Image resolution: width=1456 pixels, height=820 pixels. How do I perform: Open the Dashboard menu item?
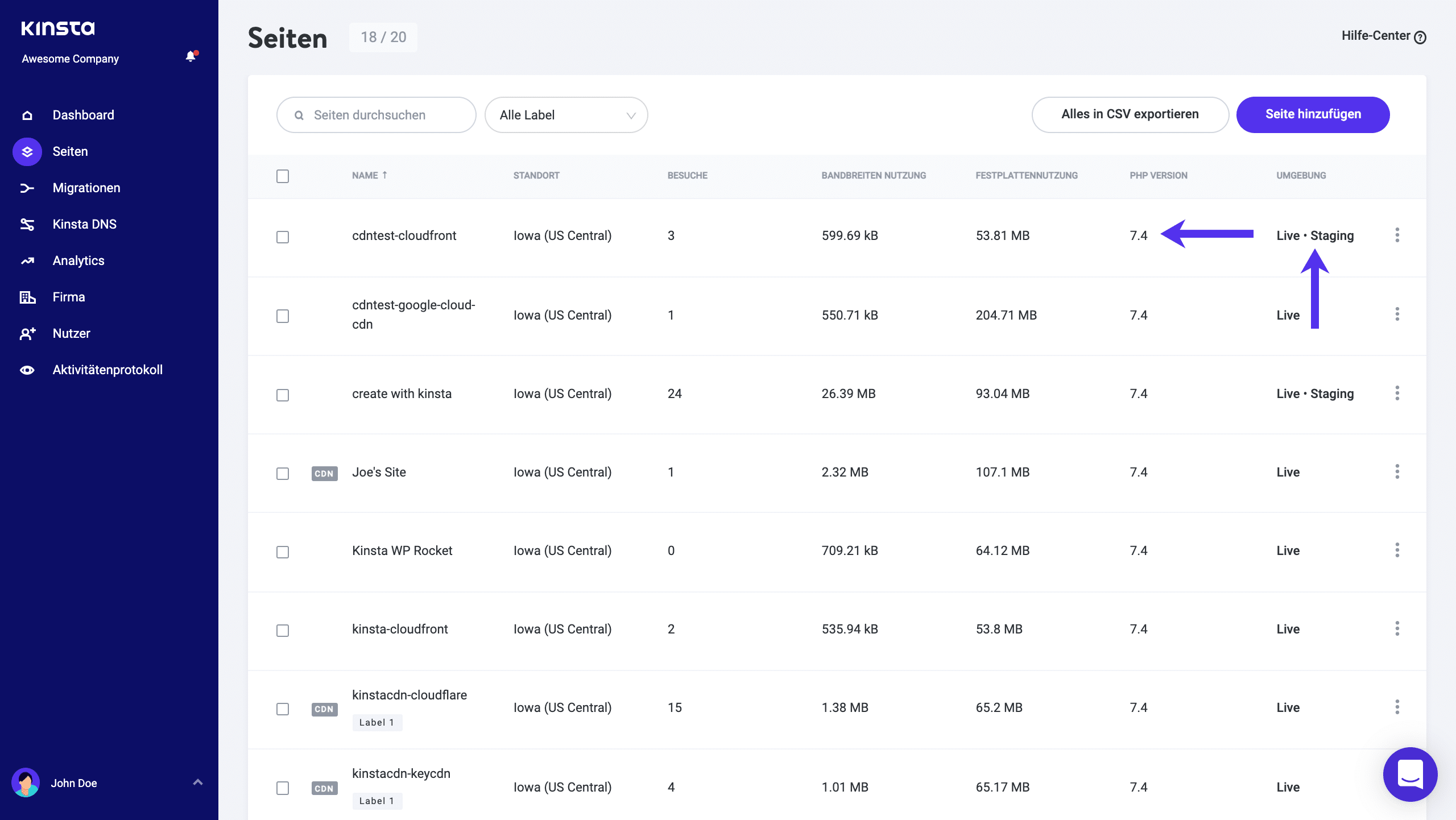tap(83, 114)
